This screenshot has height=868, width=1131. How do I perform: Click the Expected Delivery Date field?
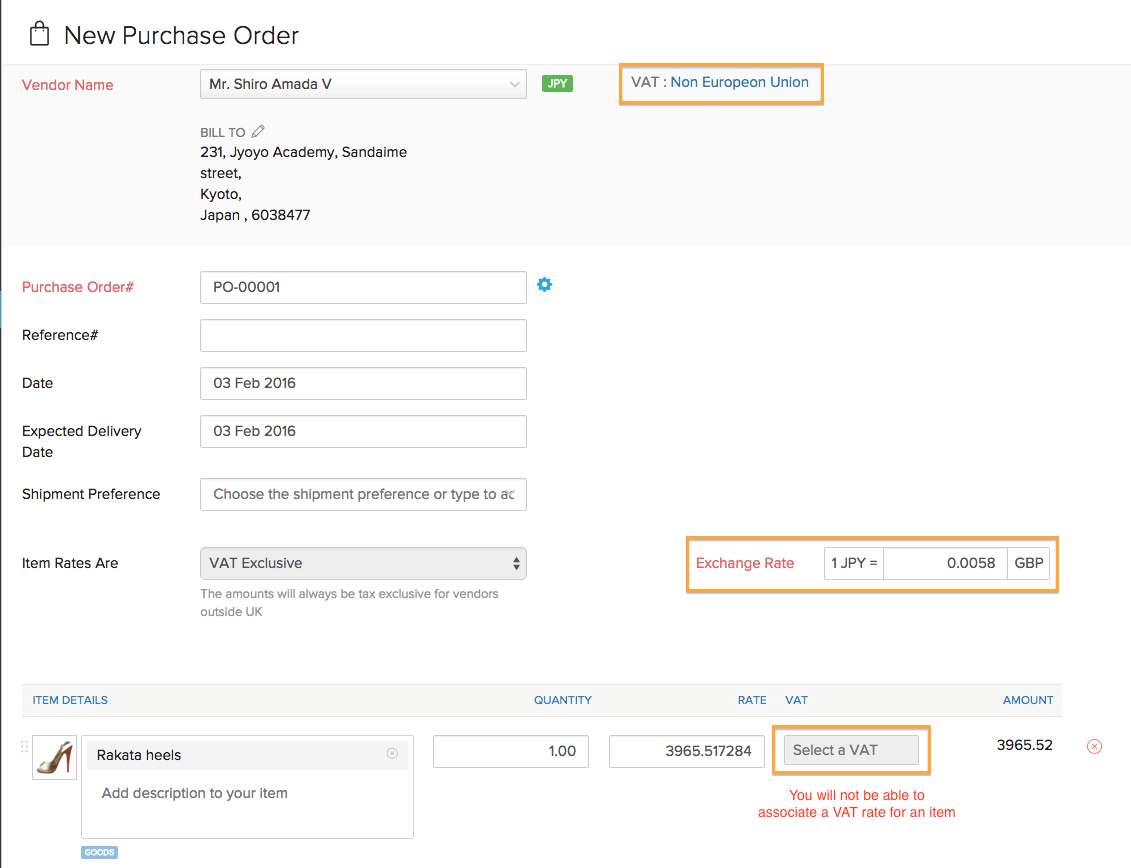(x=363, y=431)
